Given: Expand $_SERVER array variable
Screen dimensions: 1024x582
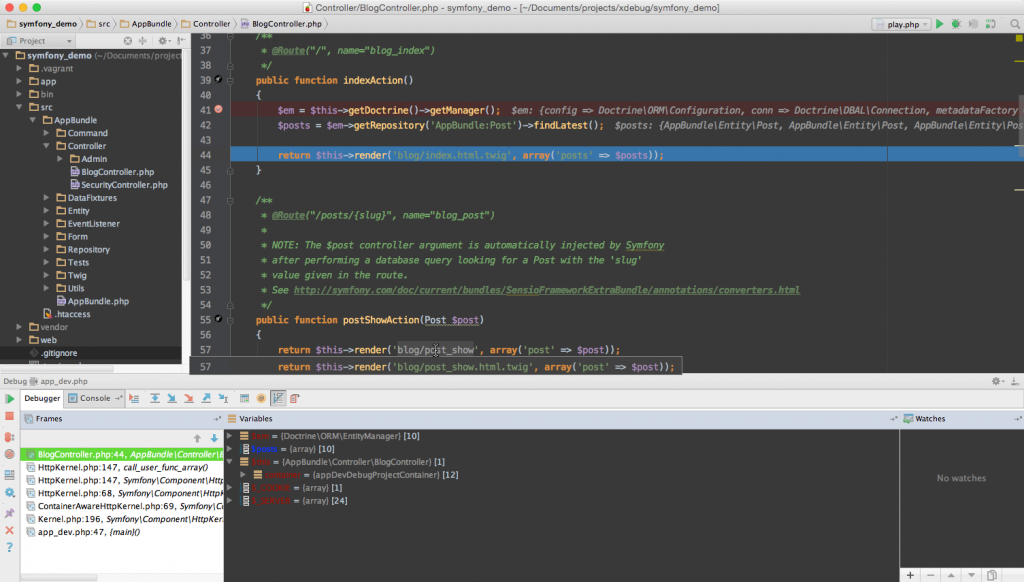Looking at the screenshot, I should (229, 500).
